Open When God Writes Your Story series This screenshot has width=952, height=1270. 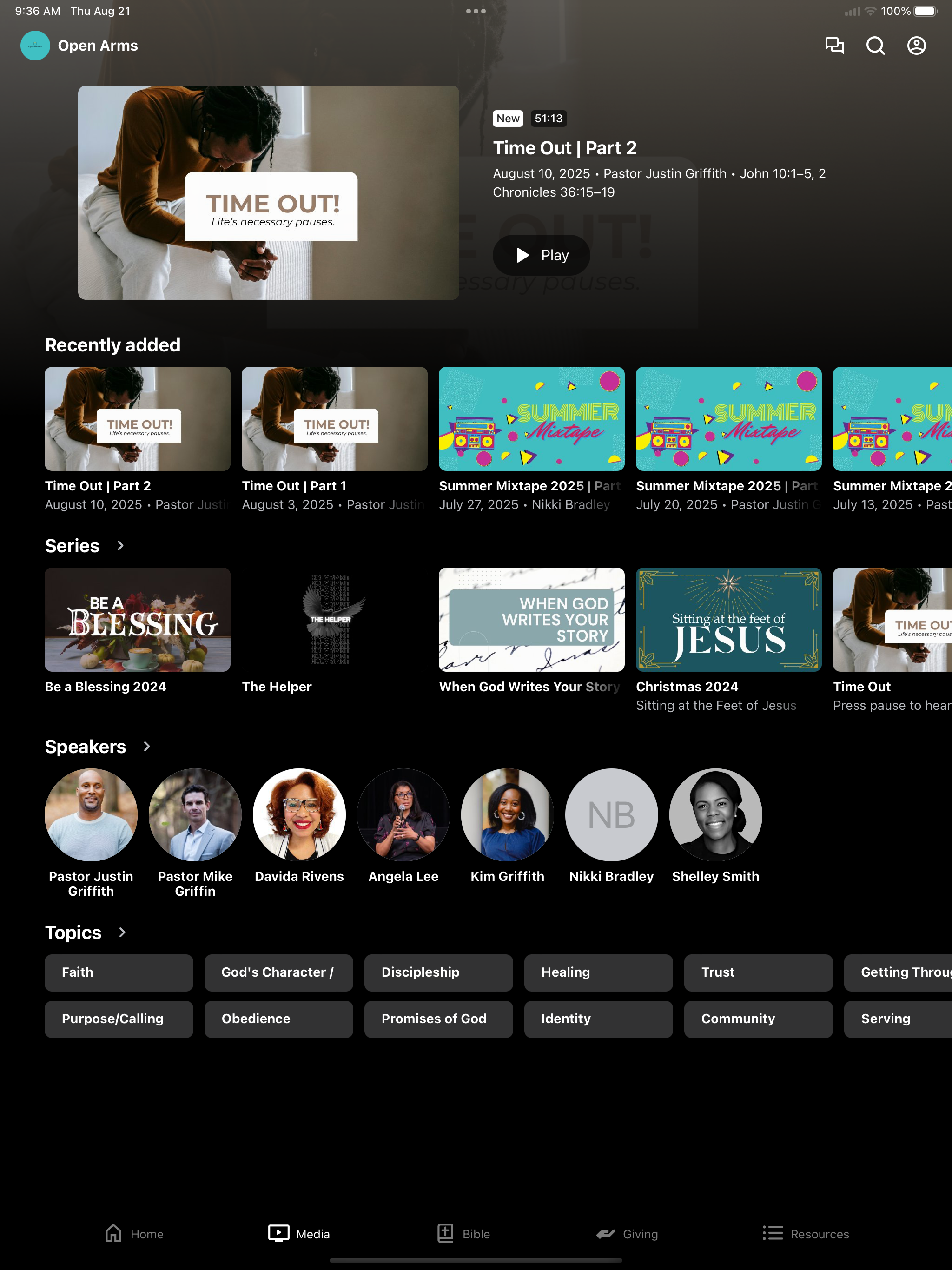[532, 620]
